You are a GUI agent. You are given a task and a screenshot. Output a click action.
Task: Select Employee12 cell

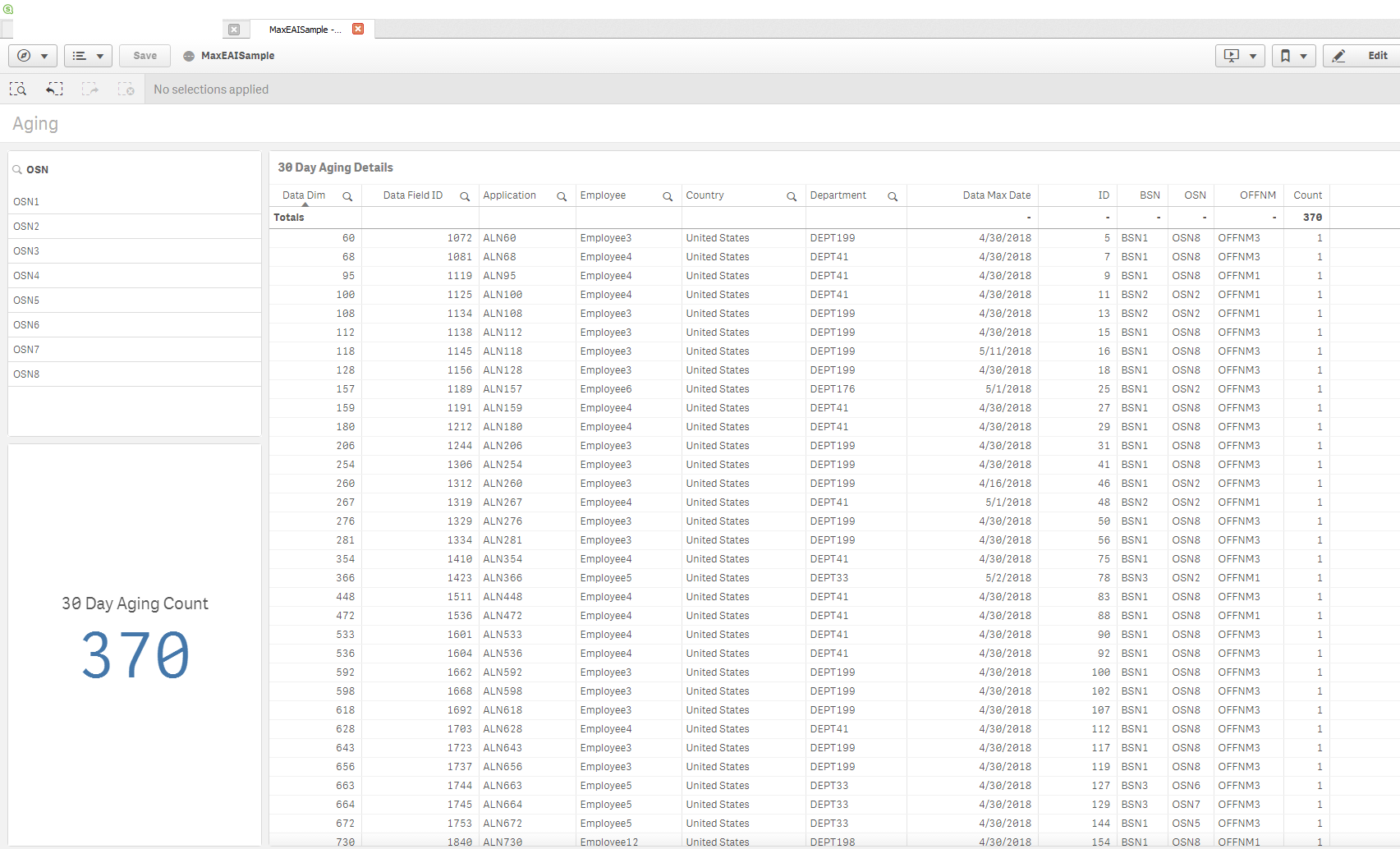point(628,842)
